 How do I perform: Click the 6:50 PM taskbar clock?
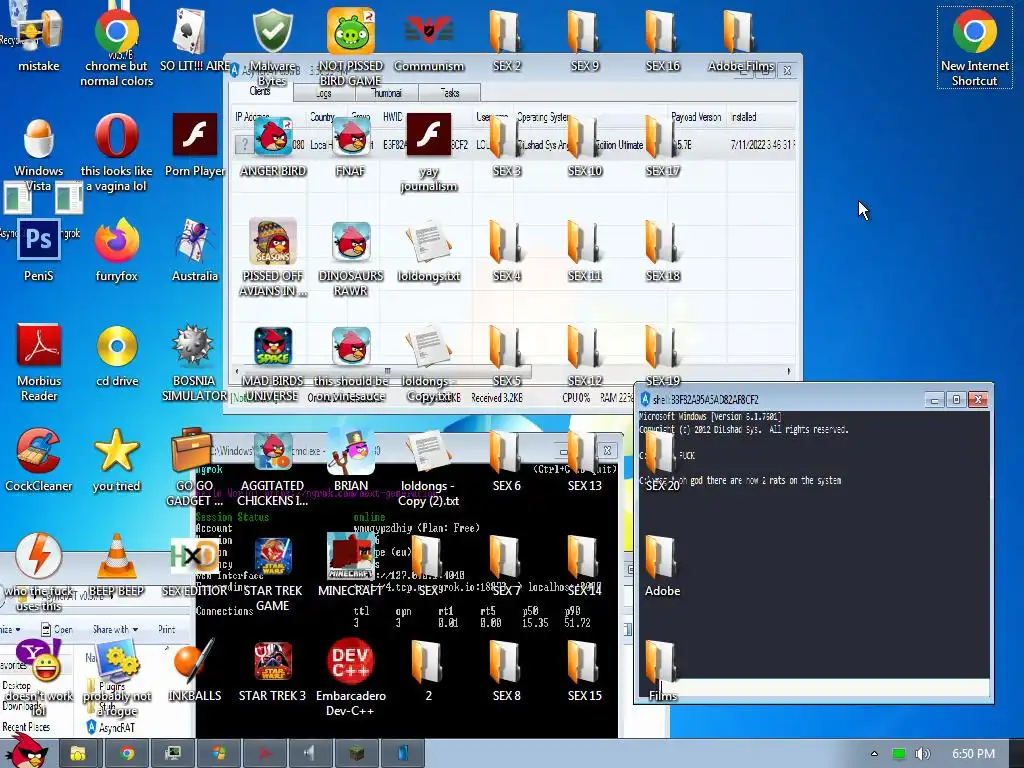tap(973, 754)
